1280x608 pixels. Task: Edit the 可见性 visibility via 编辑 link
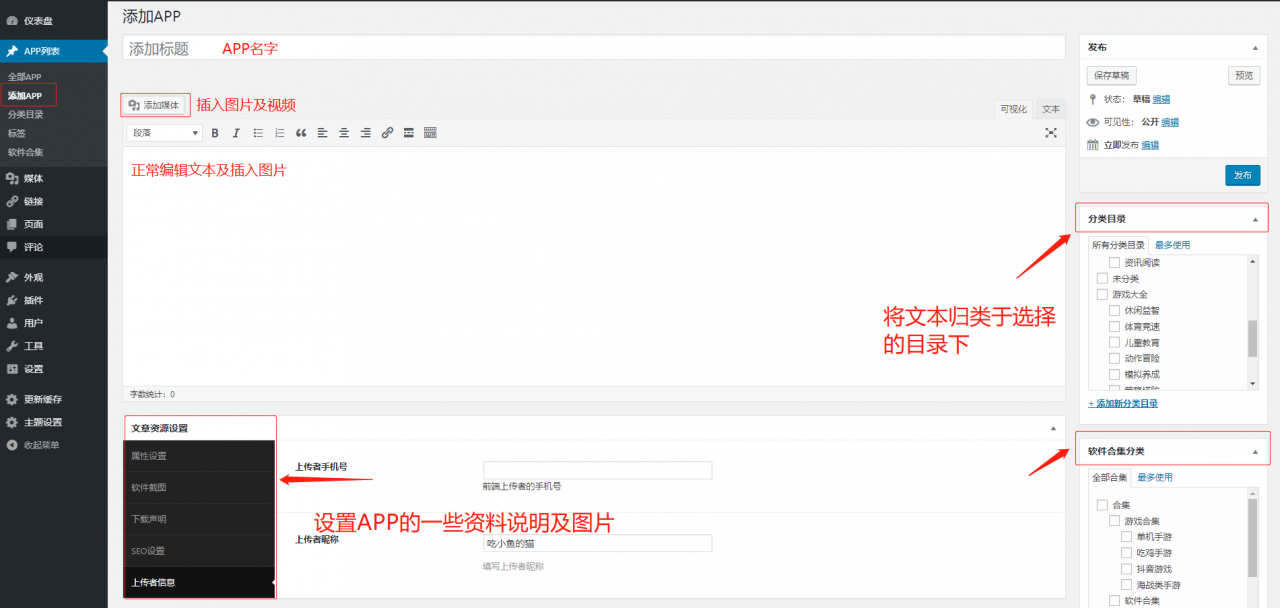[x=1169, y=122]
